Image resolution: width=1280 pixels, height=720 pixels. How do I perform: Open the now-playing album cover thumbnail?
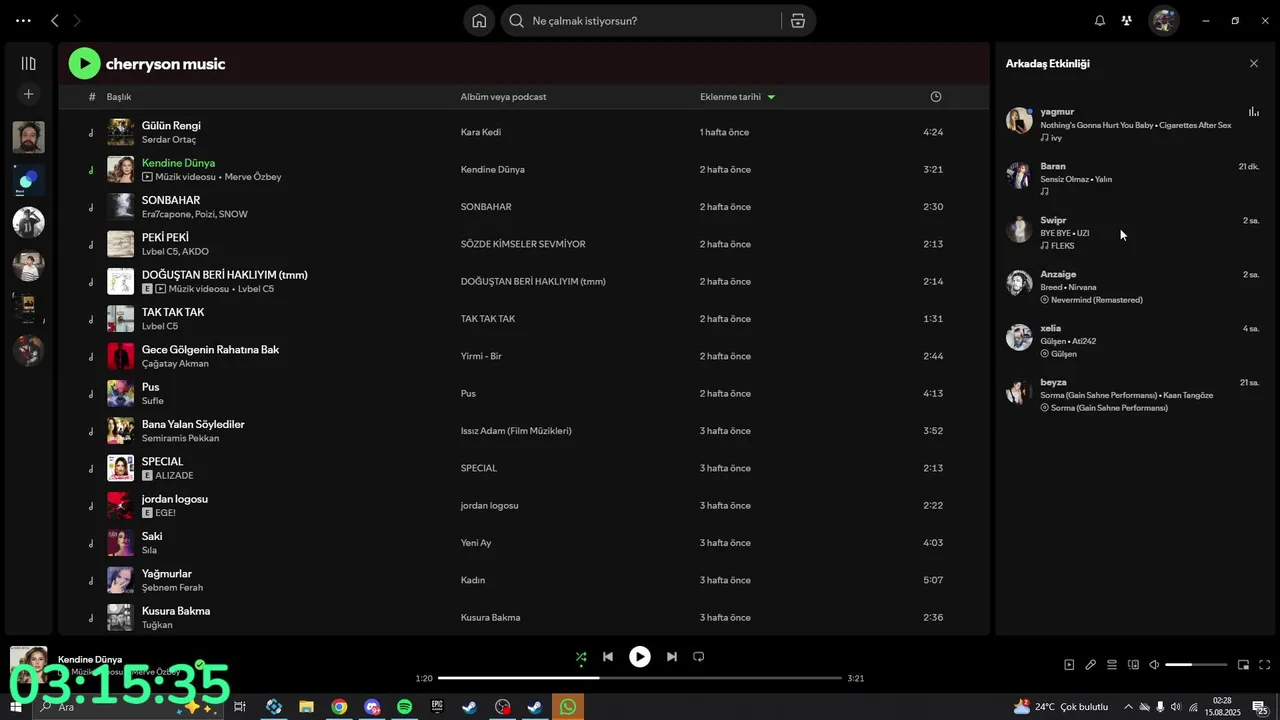point(28,664)
